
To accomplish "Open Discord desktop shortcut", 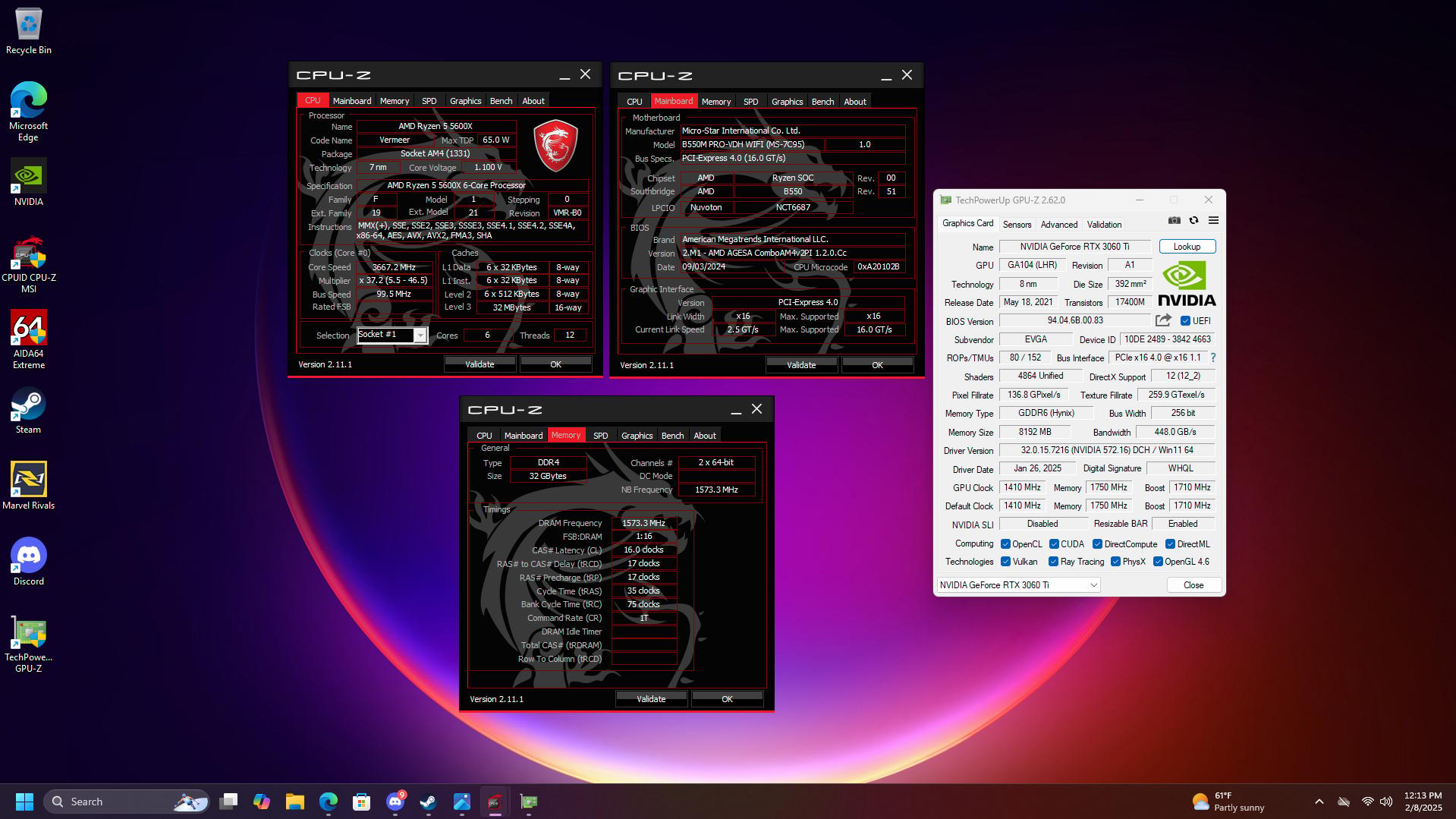I will tap(29, 562).
